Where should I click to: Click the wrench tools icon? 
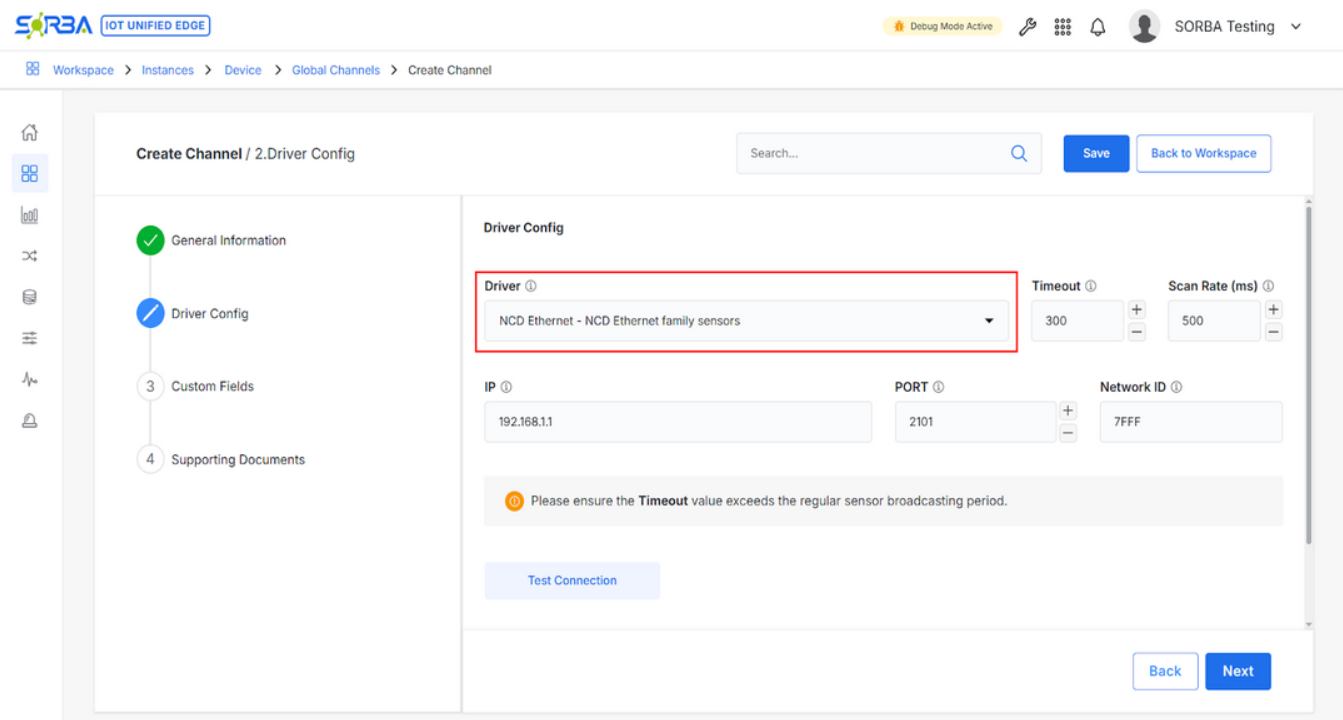[1027, 27]
